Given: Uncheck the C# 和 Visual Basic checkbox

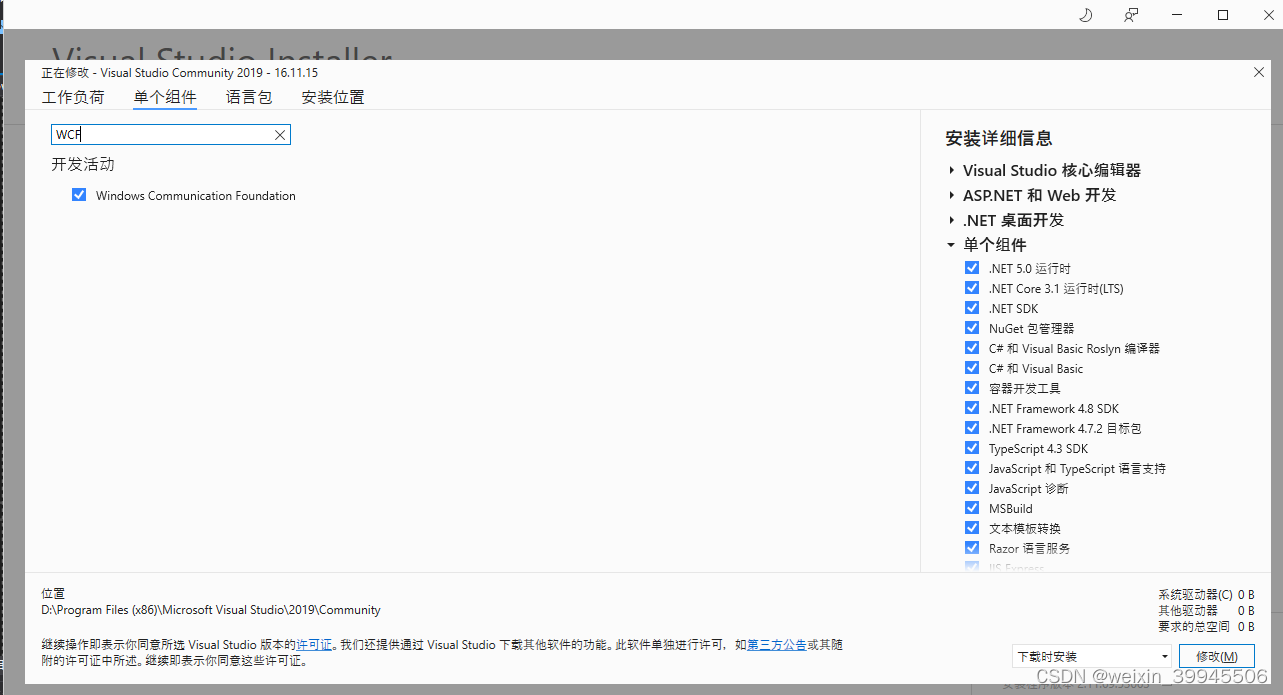Looking at the screenshot, I should click(972, 368).
